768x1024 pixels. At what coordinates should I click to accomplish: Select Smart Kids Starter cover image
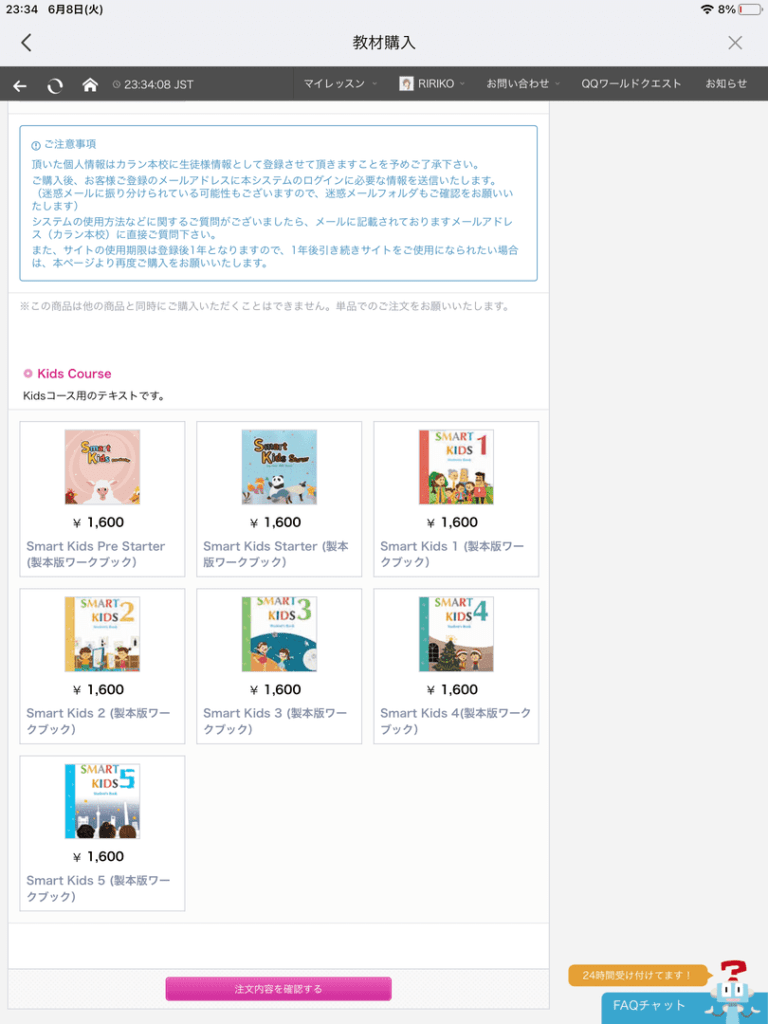click(279, 467)
